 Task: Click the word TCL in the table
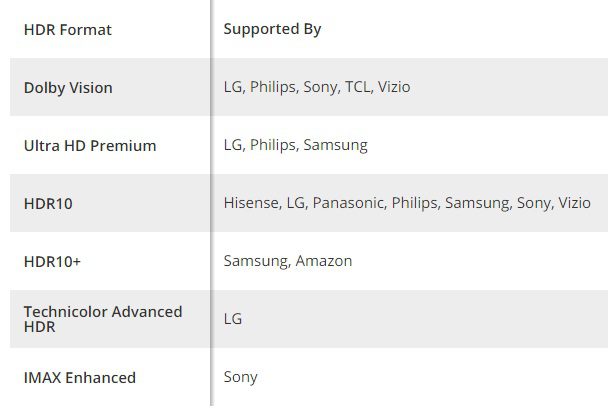[x=356, y=87]
